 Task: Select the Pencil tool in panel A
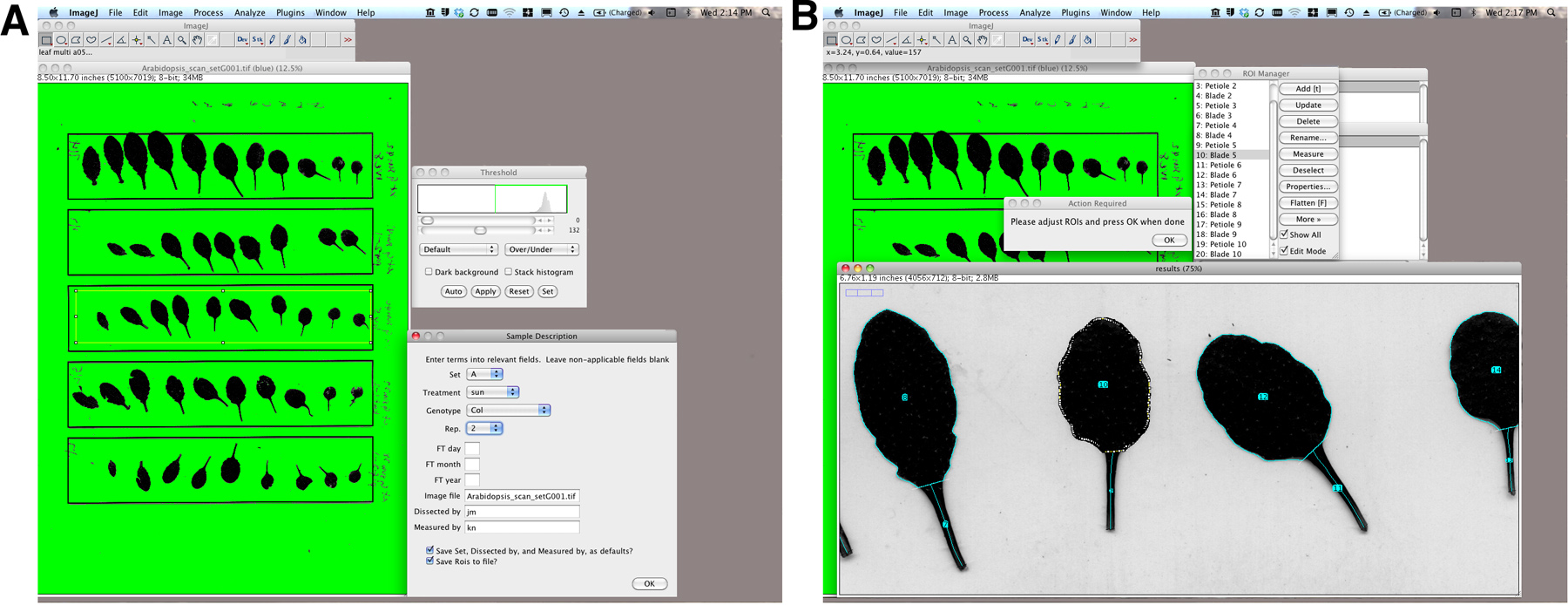[273, 40]
